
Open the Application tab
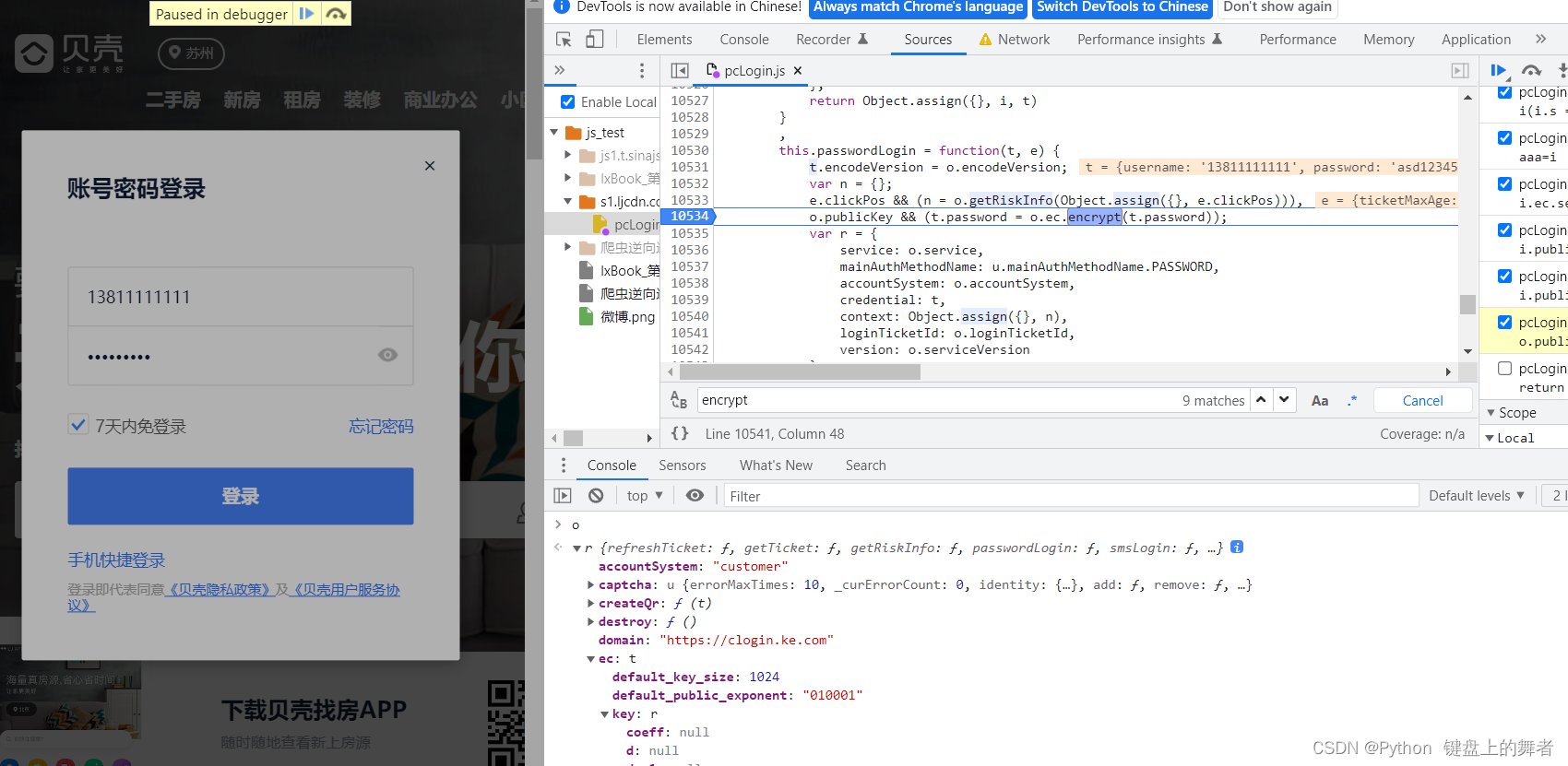coord(1476,40)
